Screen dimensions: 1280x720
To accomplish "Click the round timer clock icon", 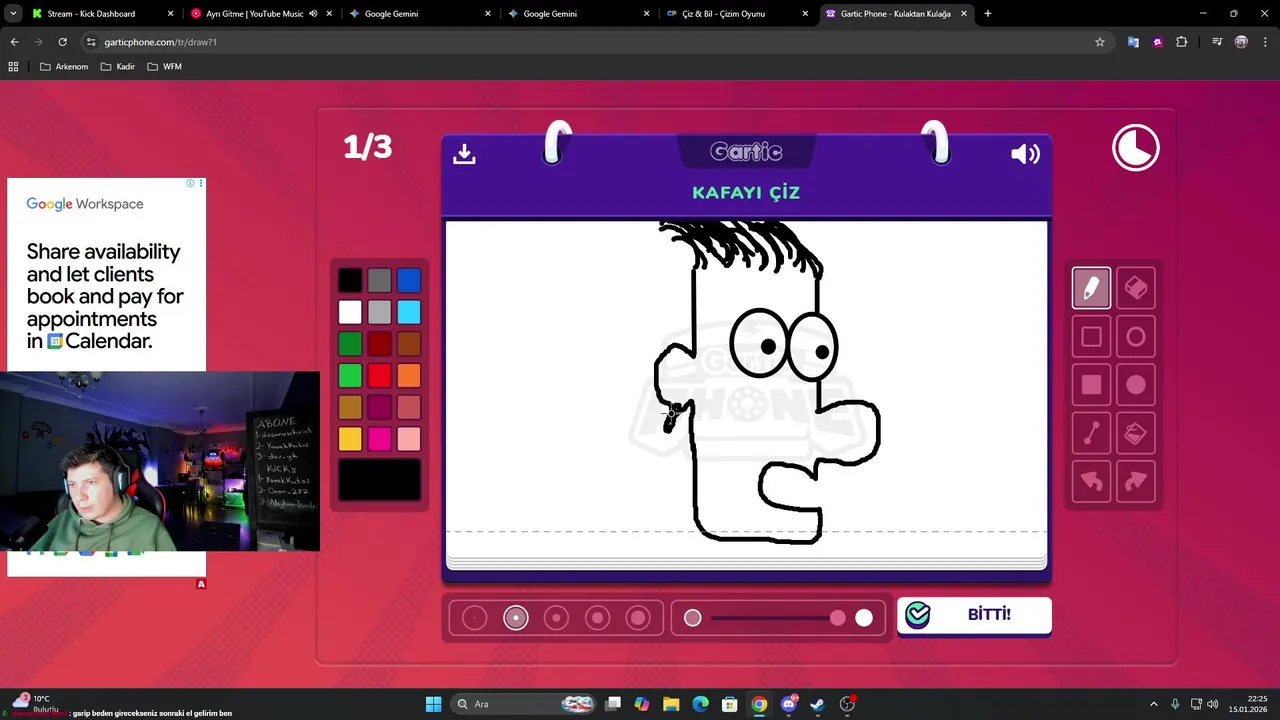I will [1136, 148].
